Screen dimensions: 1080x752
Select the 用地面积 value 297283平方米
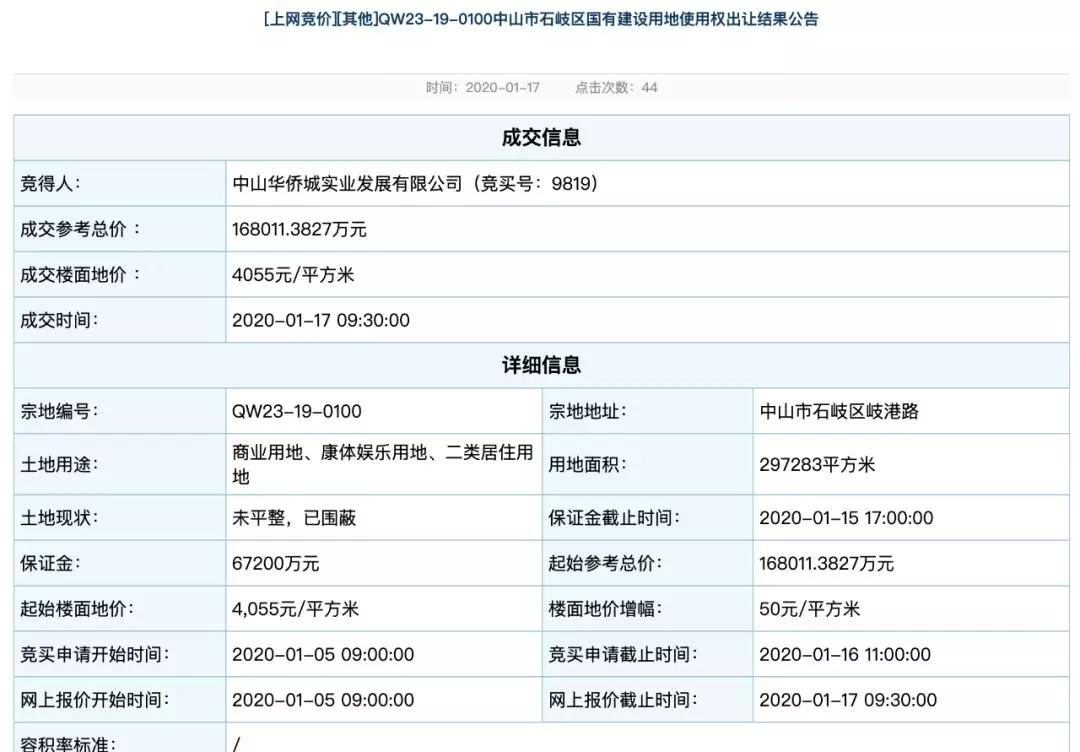820,464
